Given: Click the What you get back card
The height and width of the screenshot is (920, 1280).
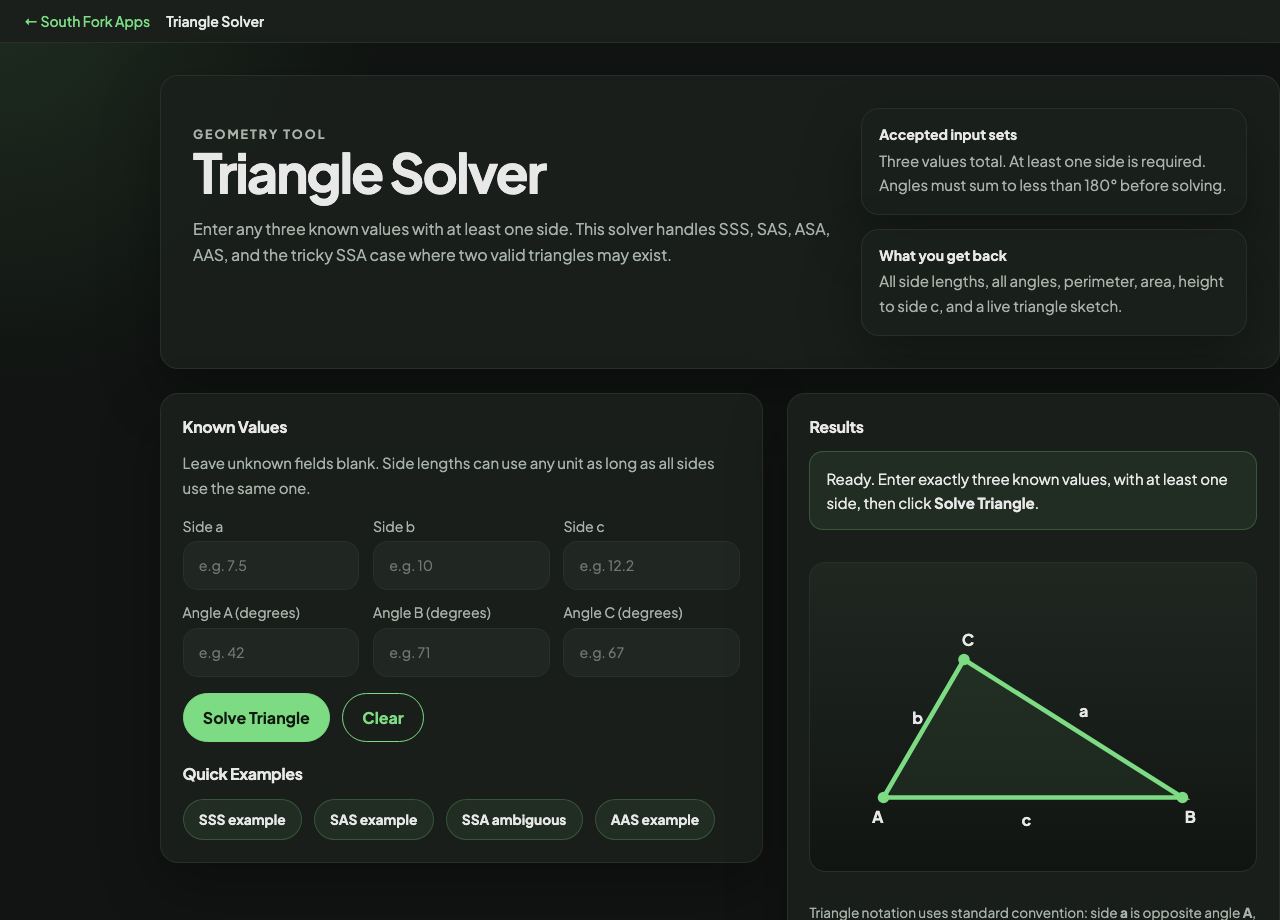Looking at the screenshot, I should click(x=1053, y=282).
